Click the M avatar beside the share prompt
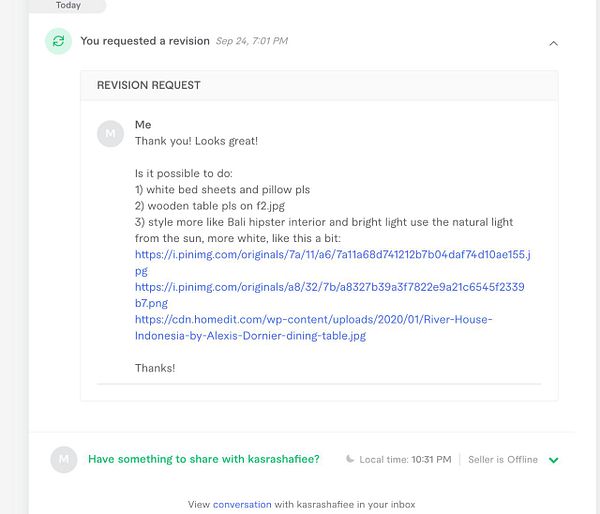The image size is (600, 514). 63,459
